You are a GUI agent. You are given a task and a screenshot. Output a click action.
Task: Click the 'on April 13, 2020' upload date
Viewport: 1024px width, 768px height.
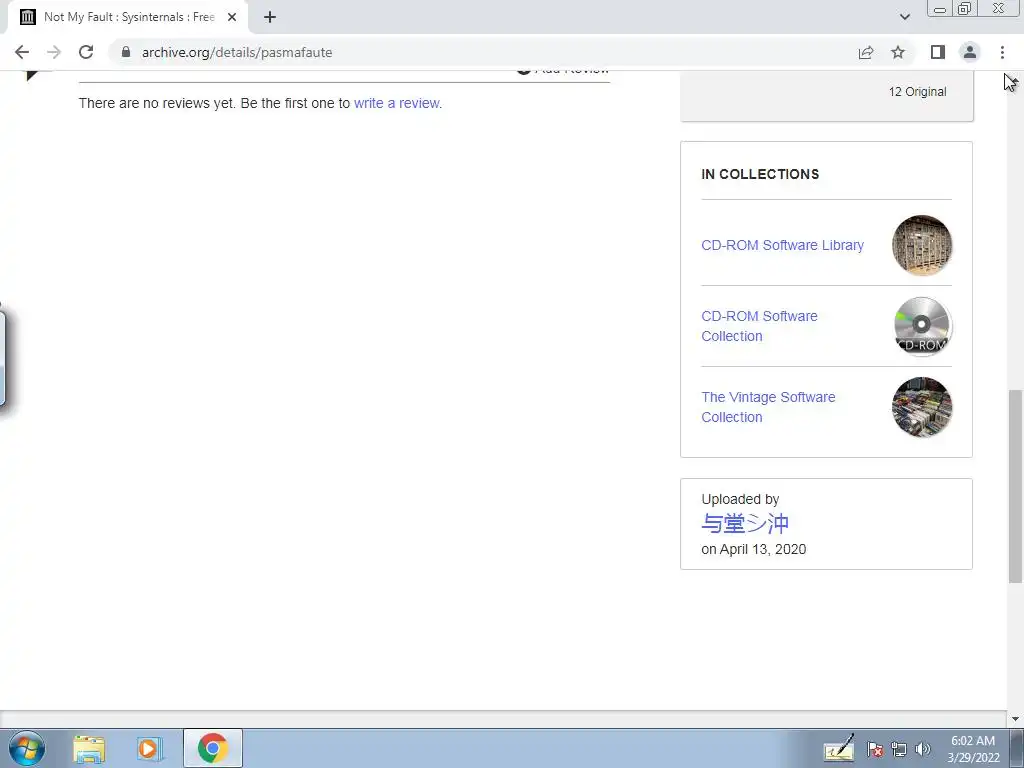tap(754, 549)
